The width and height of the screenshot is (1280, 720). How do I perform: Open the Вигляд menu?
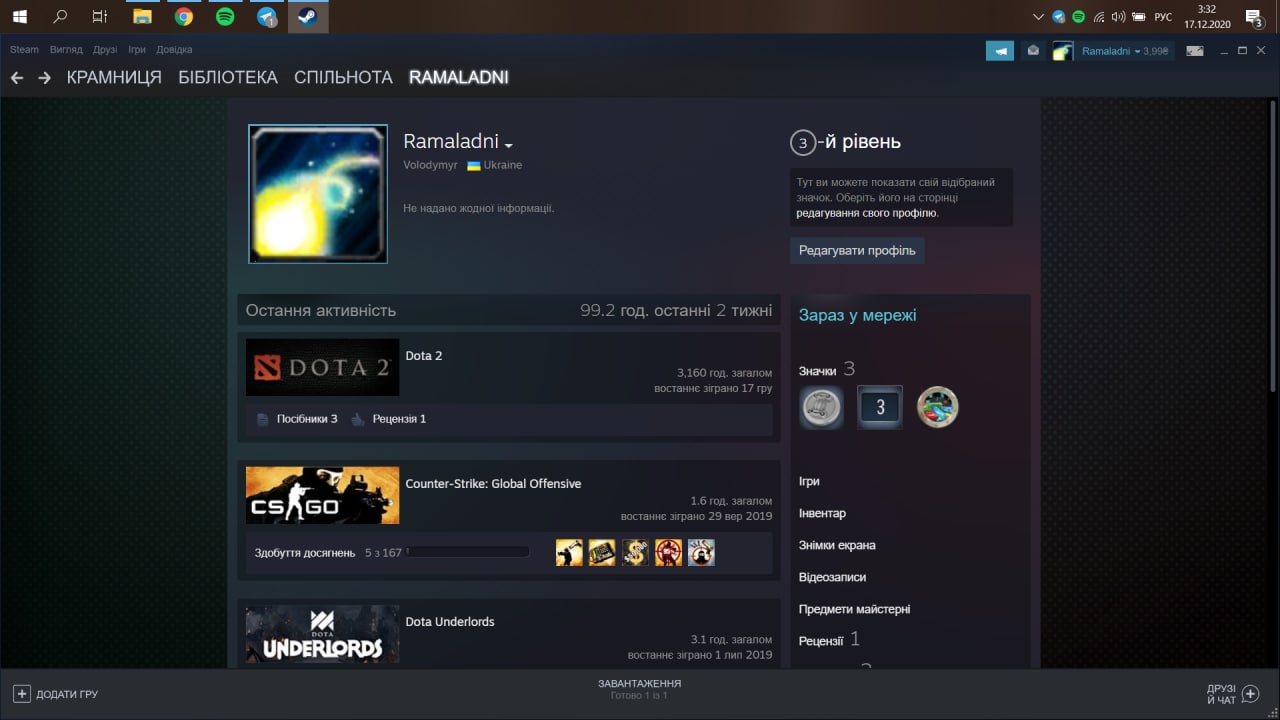coord(66,49)
